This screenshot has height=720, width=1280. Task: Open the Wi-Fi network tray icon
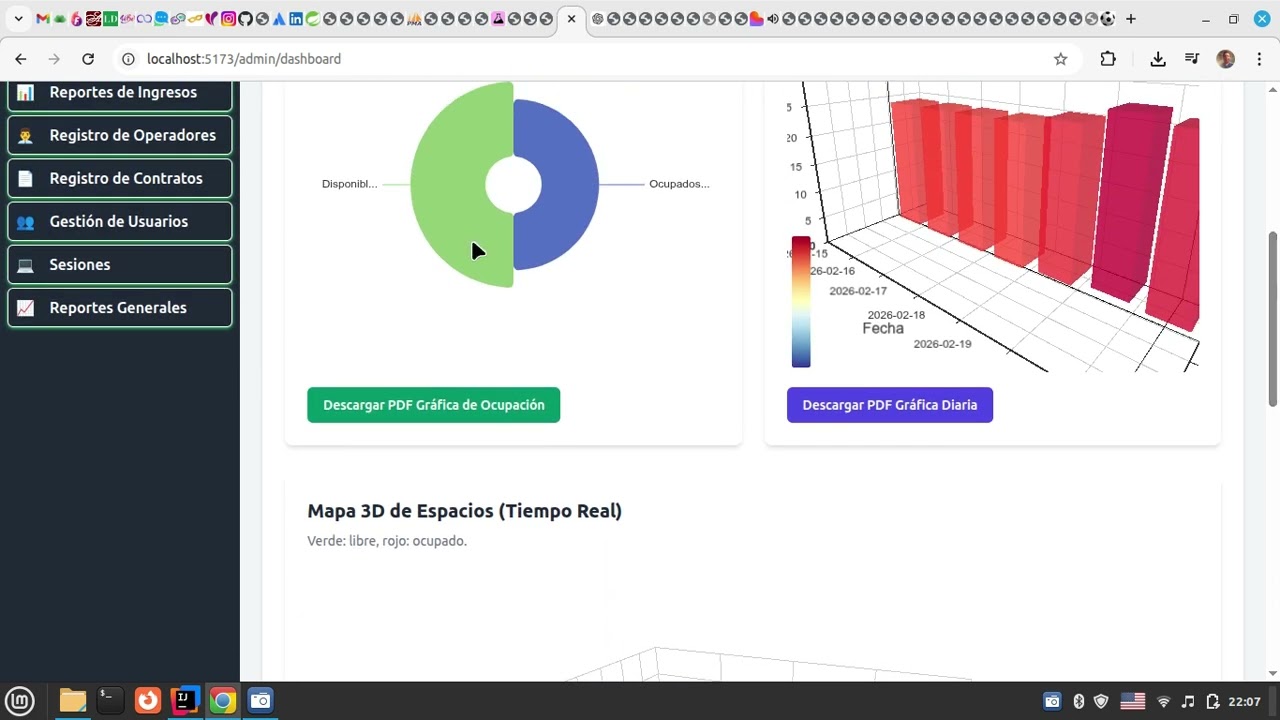[x=1163, y=701]
